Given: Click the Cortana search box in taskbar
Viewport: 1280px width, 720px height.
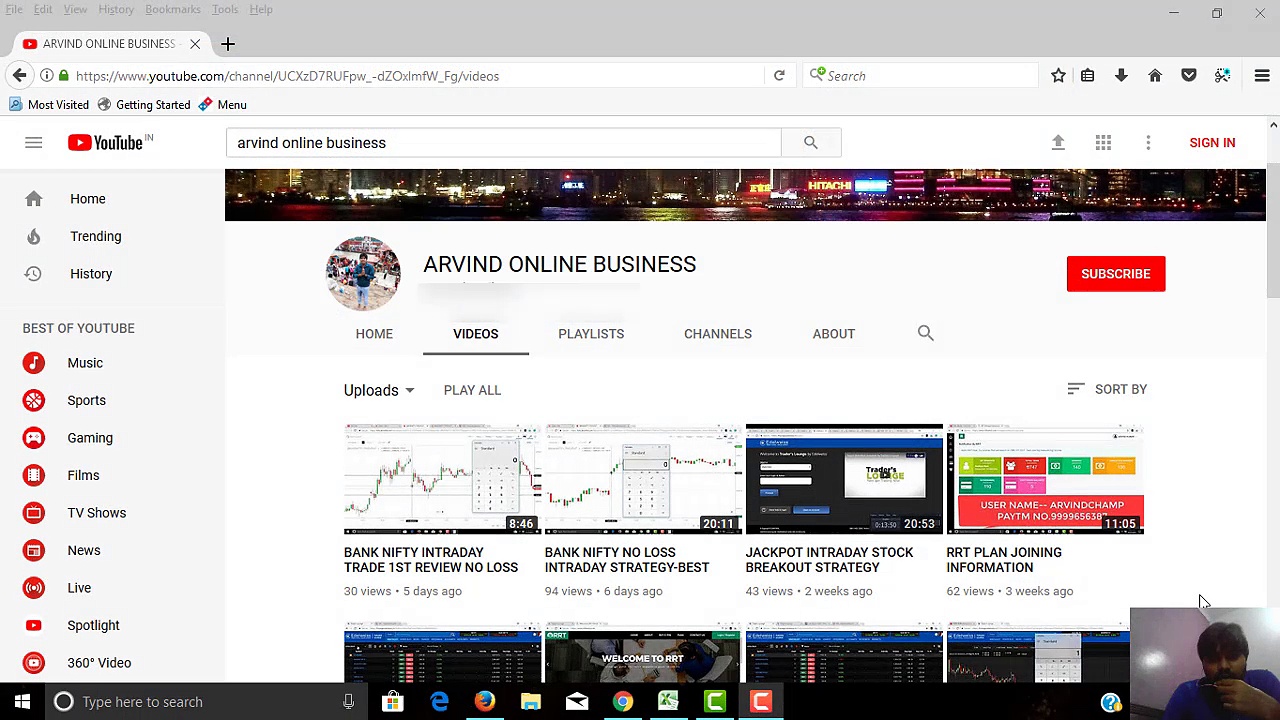Looking at the screenshot, I should (205, 702).
